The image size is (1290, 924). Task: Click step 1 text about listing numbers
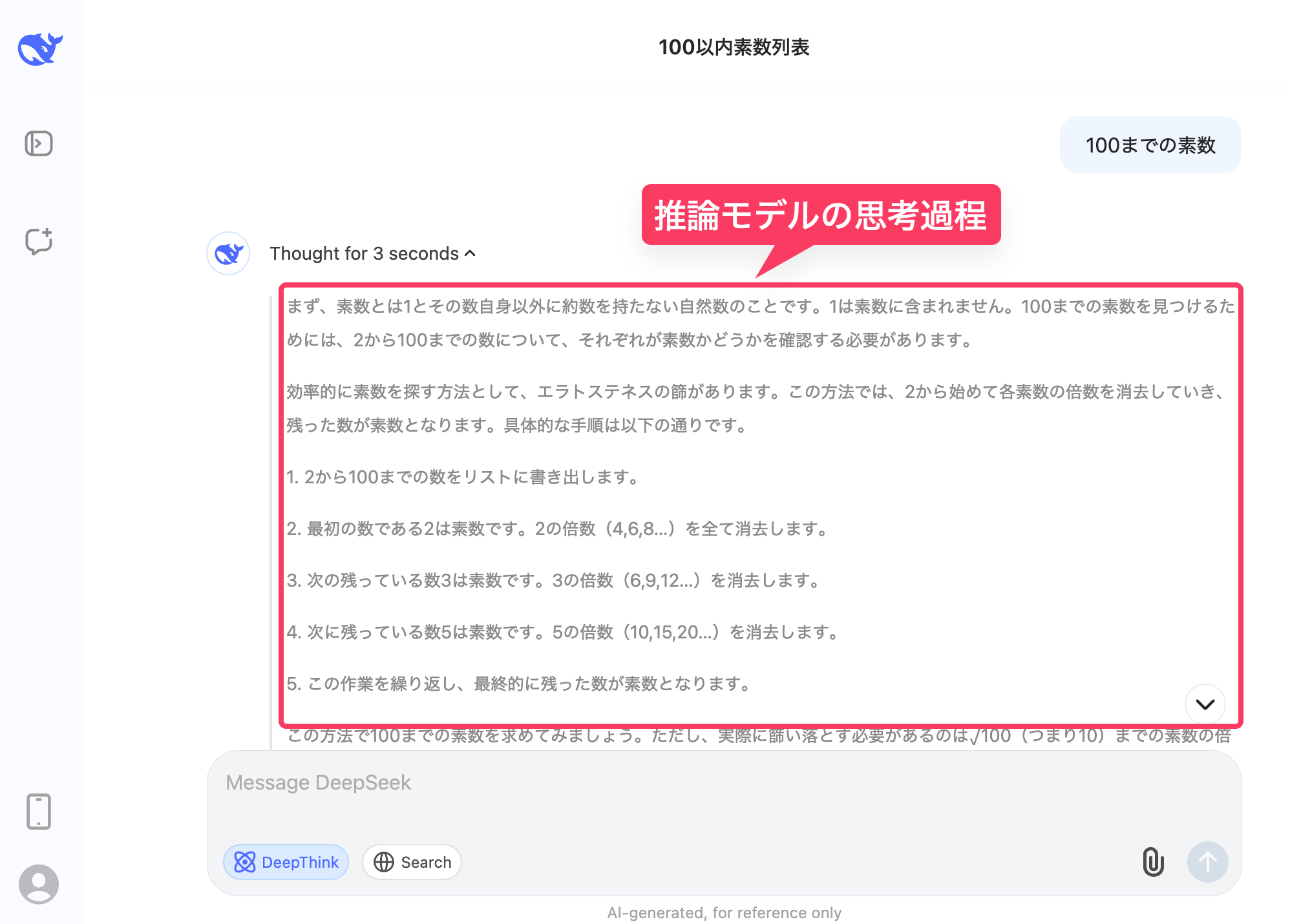462,477
